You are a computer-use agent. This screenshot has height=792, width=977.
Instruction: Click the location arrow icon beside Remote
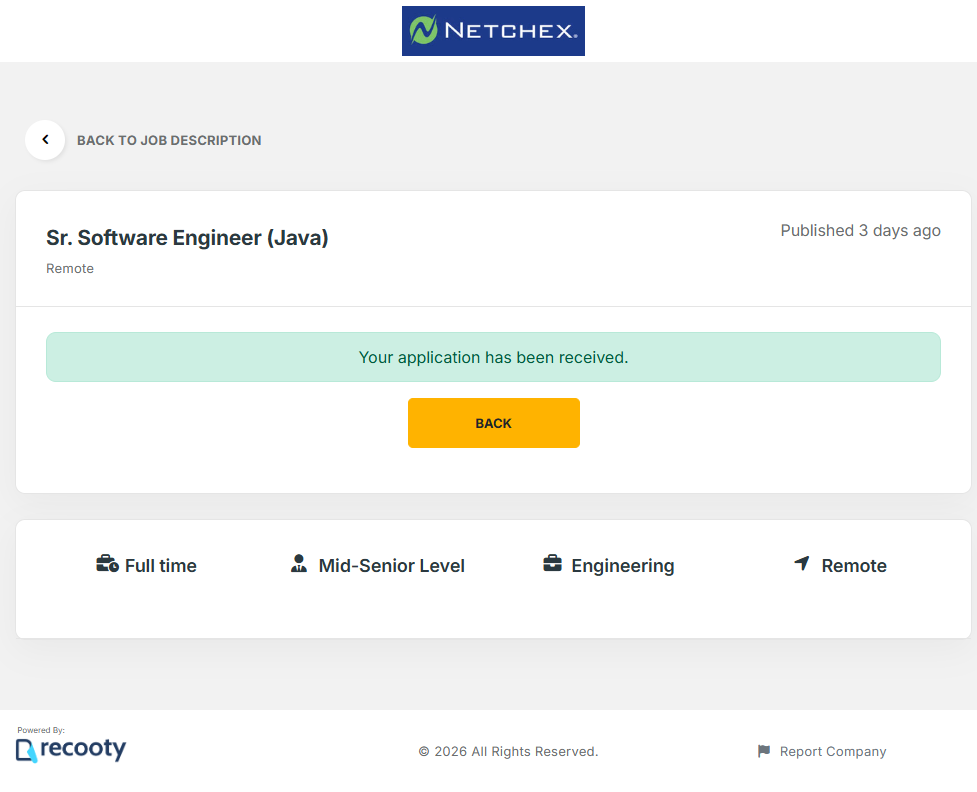click(802, 565)
